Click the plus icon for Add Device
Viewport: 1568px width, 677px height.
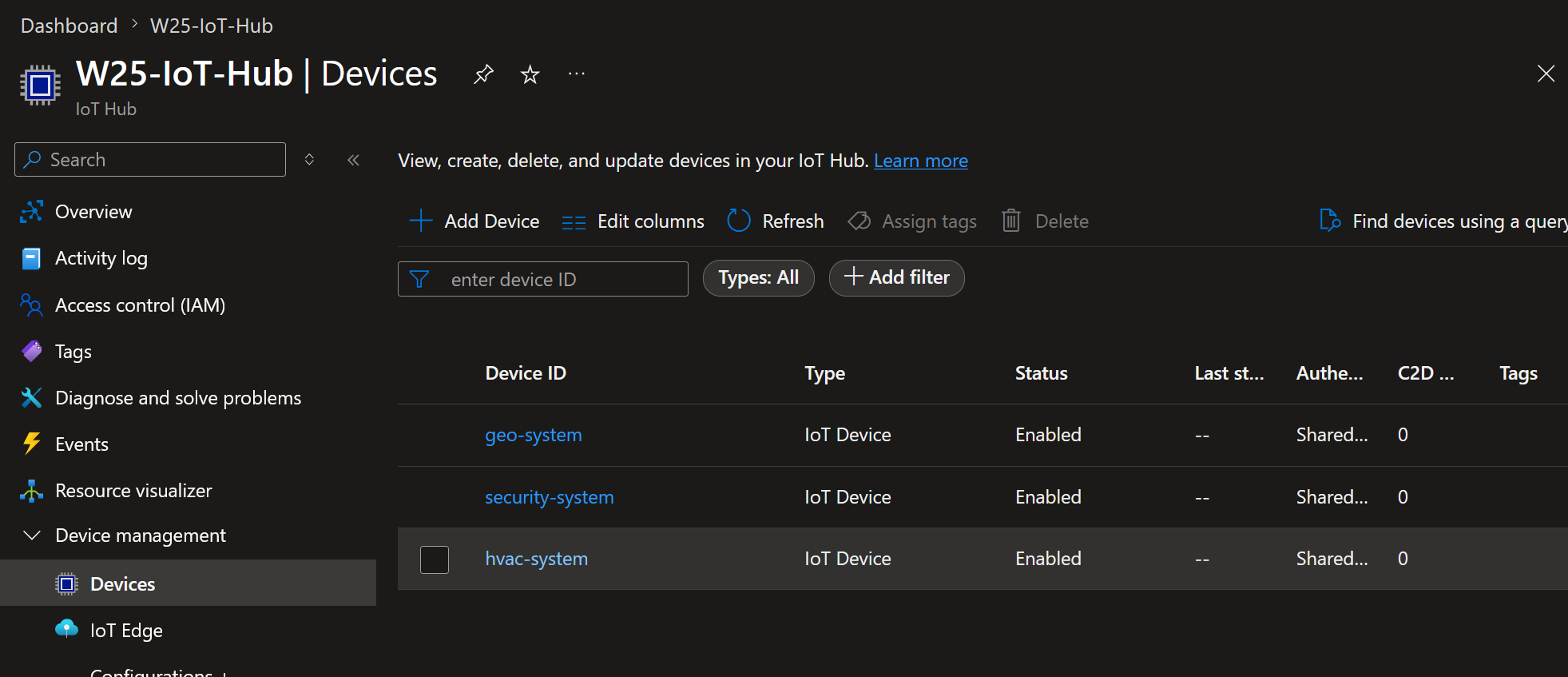(421, 221)
